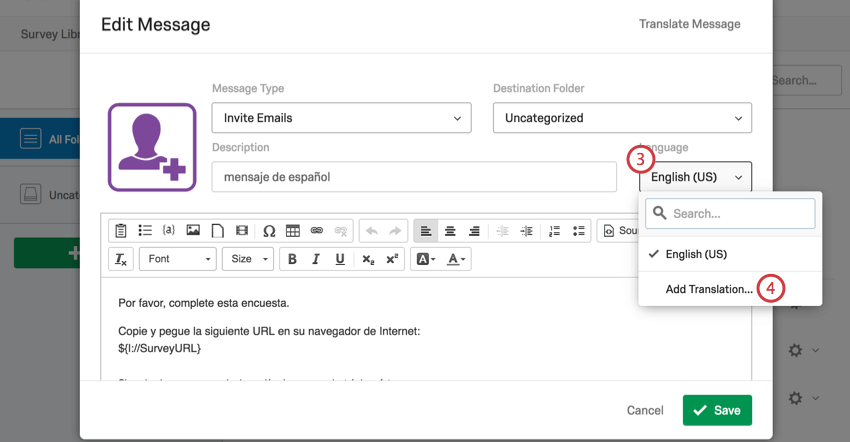Cancel editing the message
The height and width of the screenshot is (442, 850).
[x=645, y=411]
